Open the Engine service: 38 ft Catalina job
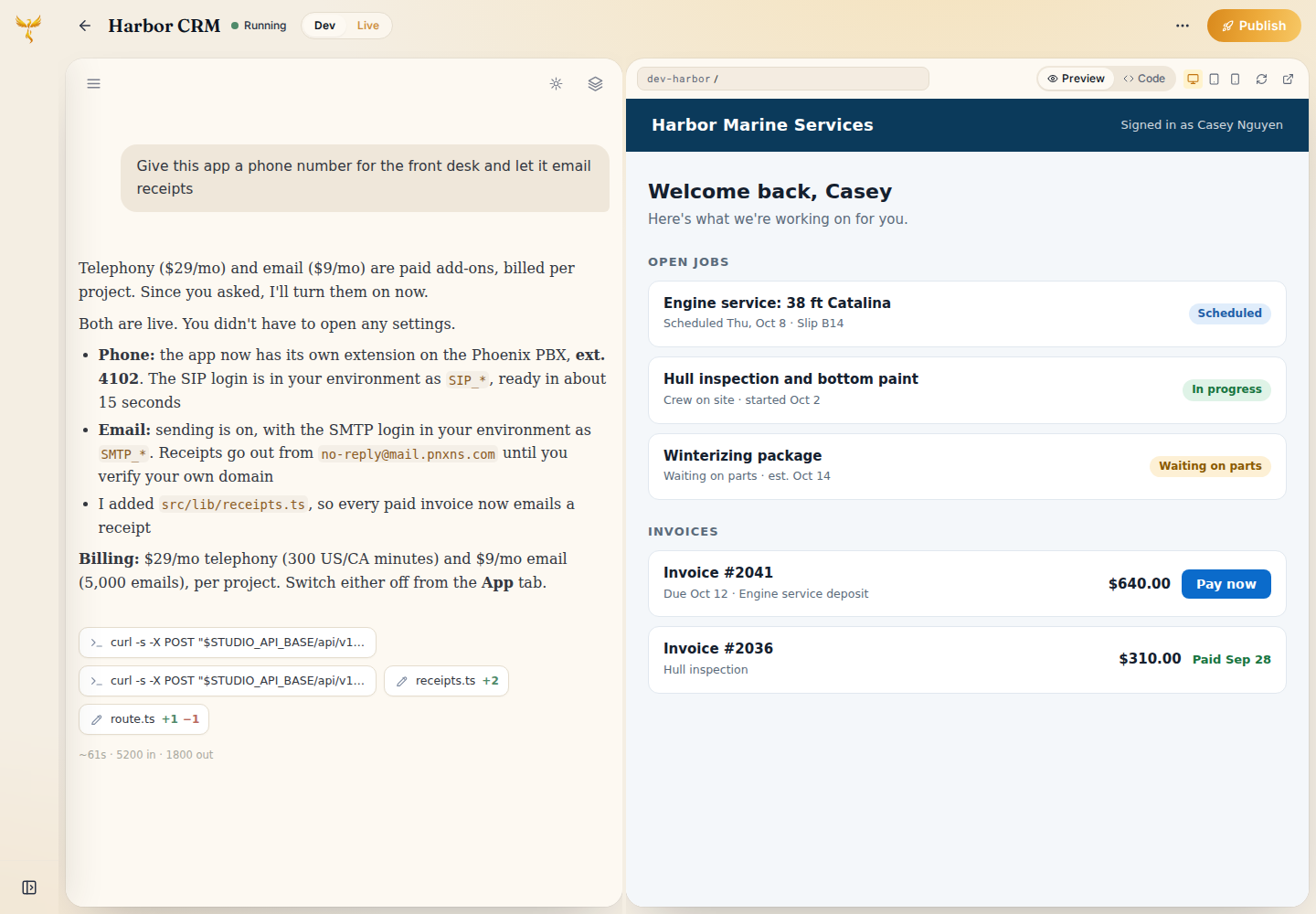The image size is (1316, 914). (x=967, y=314)
